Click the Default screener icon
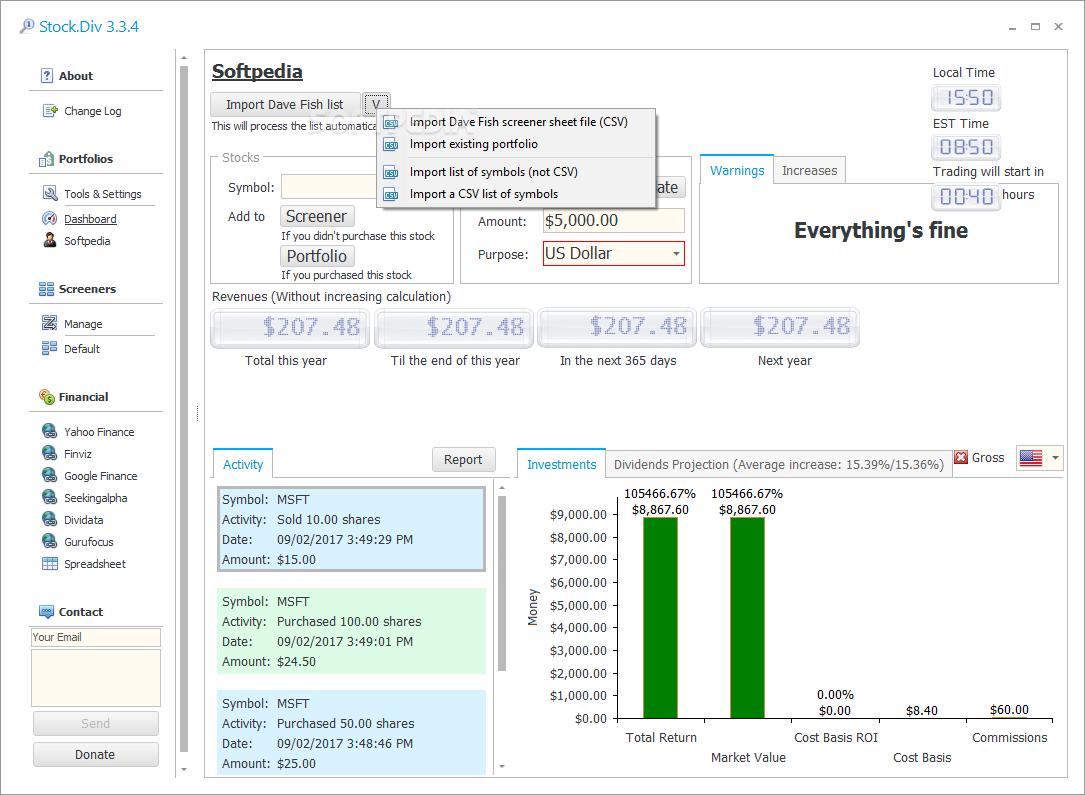 50,349
